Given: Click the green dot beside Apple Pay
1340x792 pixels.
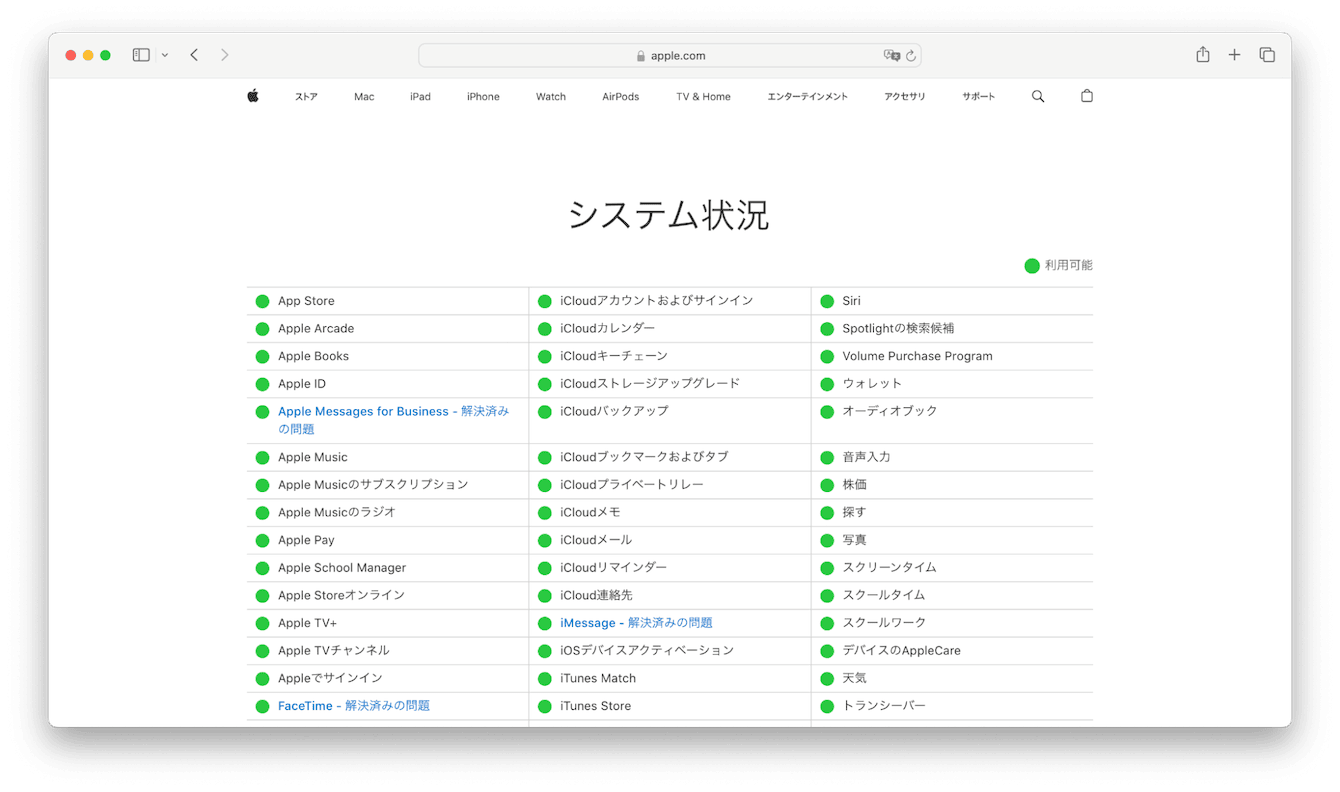Looking at the screenshot, I should (x=262, y=541).
